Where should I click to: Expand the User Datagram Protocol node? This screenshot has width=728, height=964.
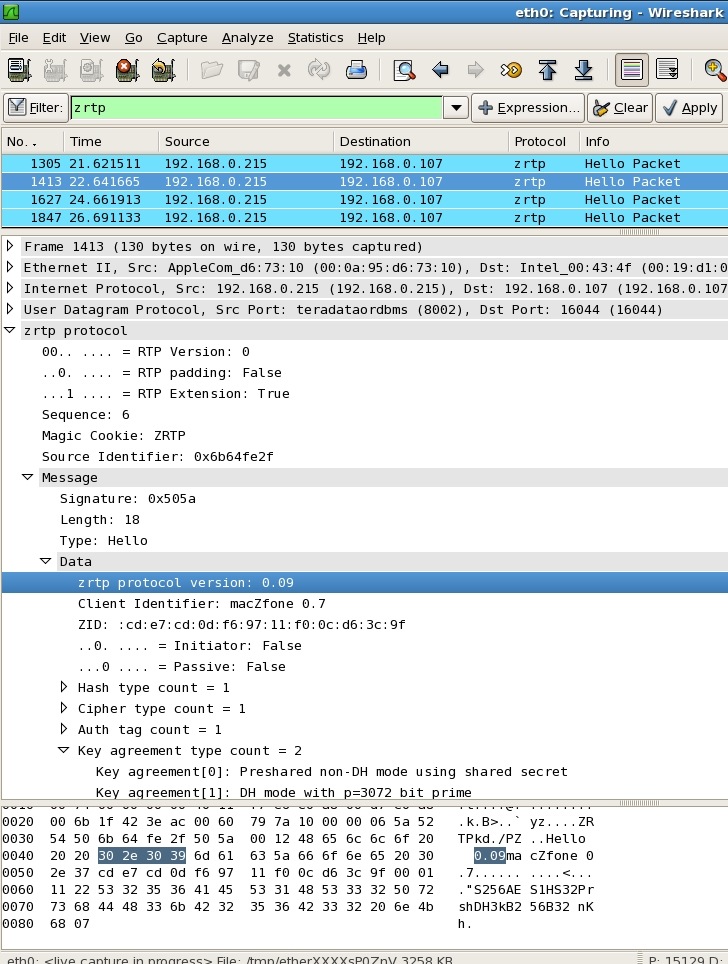10,310
